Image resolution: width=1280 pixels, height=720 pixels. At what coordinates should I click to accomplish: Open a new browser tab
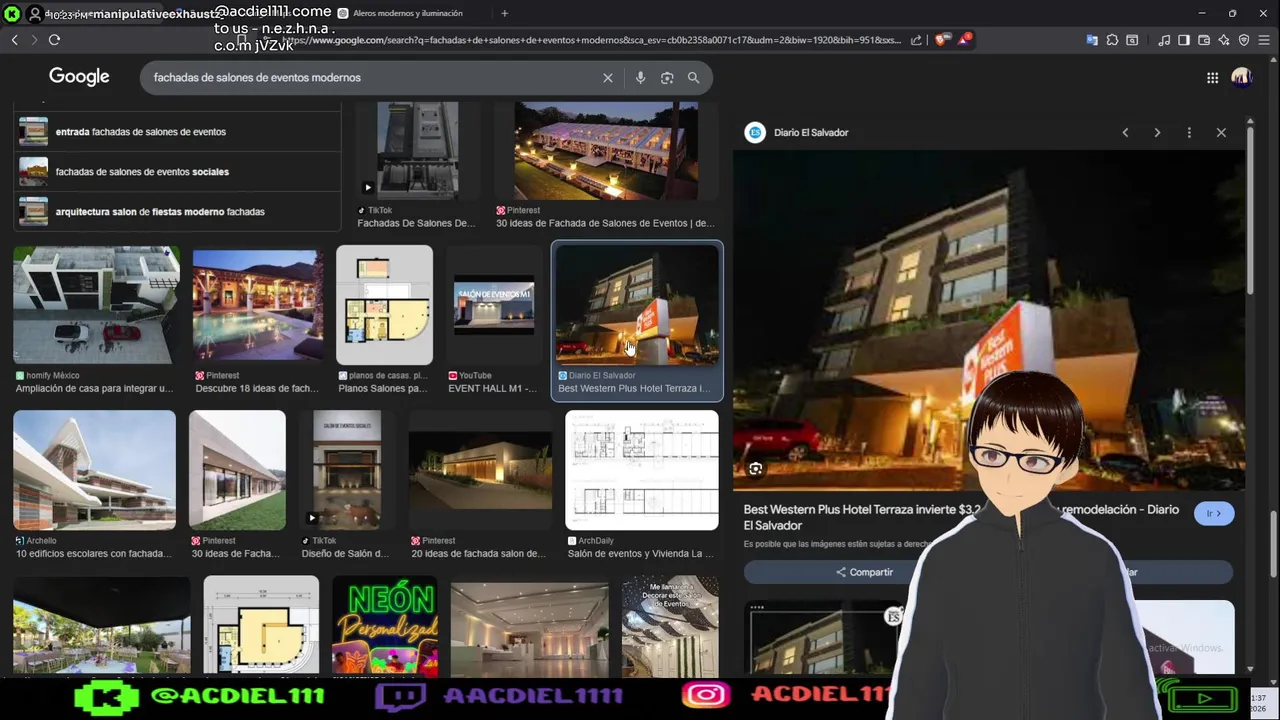click(x=504, y=13)
